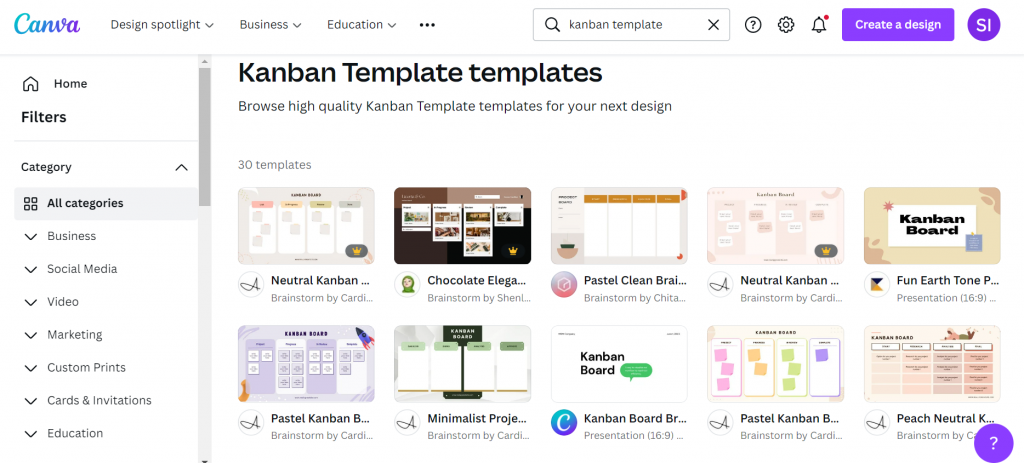Viewport: 1024px width, 463px height.
Task: Open the help question mark icon in header
Action: (753, 25)
